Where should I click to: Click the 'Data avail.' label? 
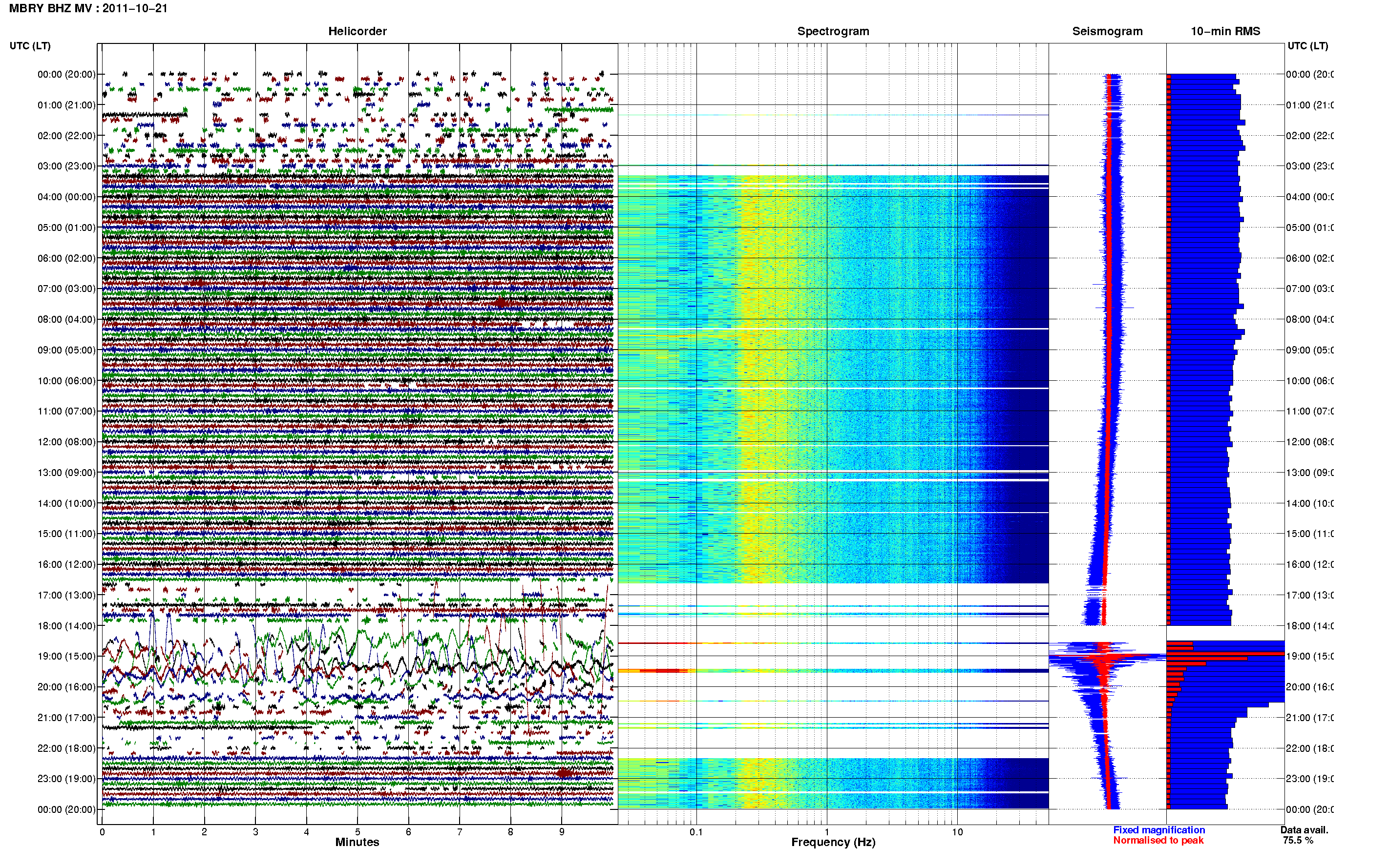[x=1304, y=830]
